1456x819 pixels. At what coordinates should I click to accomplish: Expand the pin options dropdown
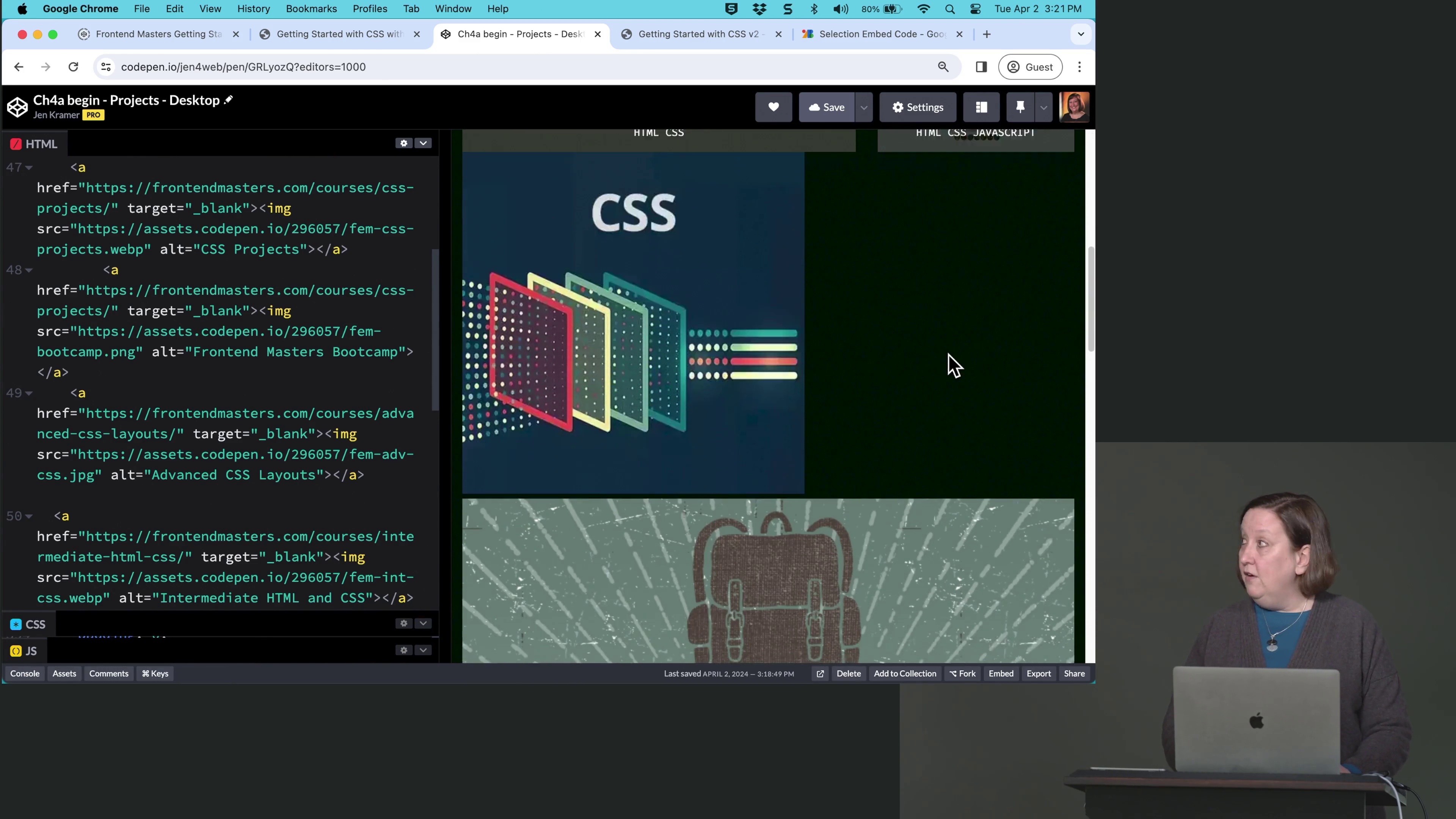[x=1043, y=107]
